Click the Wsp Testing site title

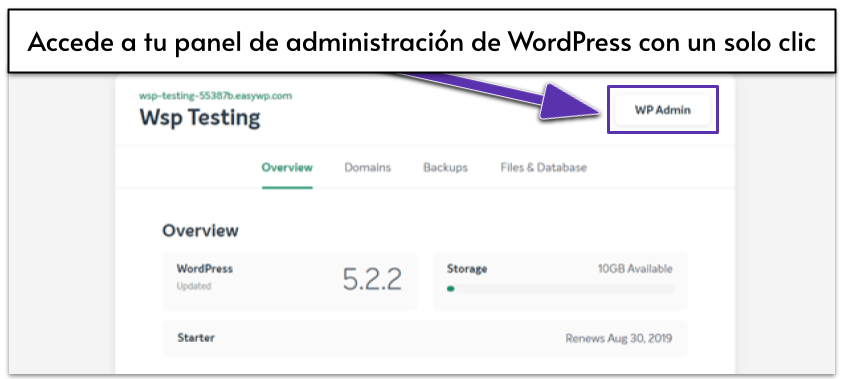click(200, 117)
